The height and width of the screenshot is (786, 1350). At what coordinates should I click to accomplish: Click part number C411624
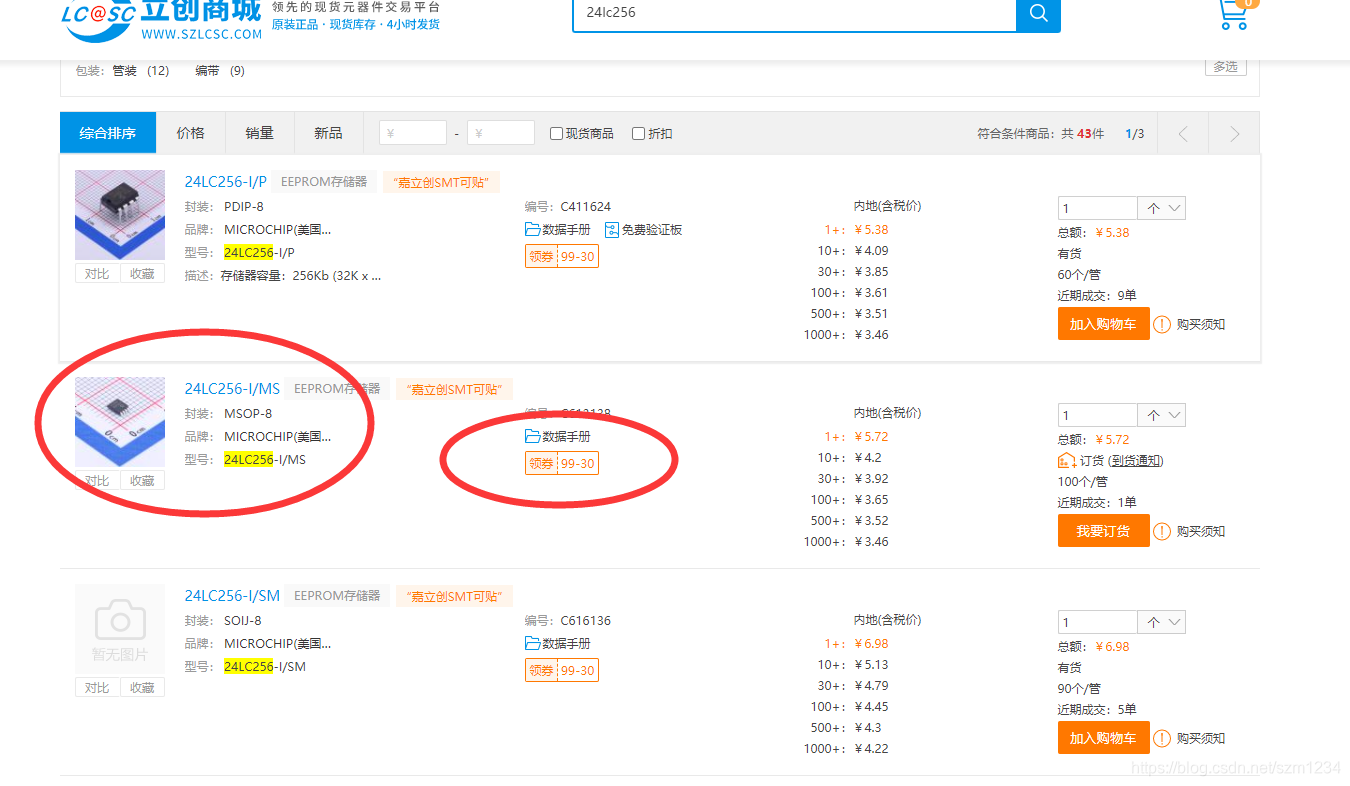pos(585,207)
